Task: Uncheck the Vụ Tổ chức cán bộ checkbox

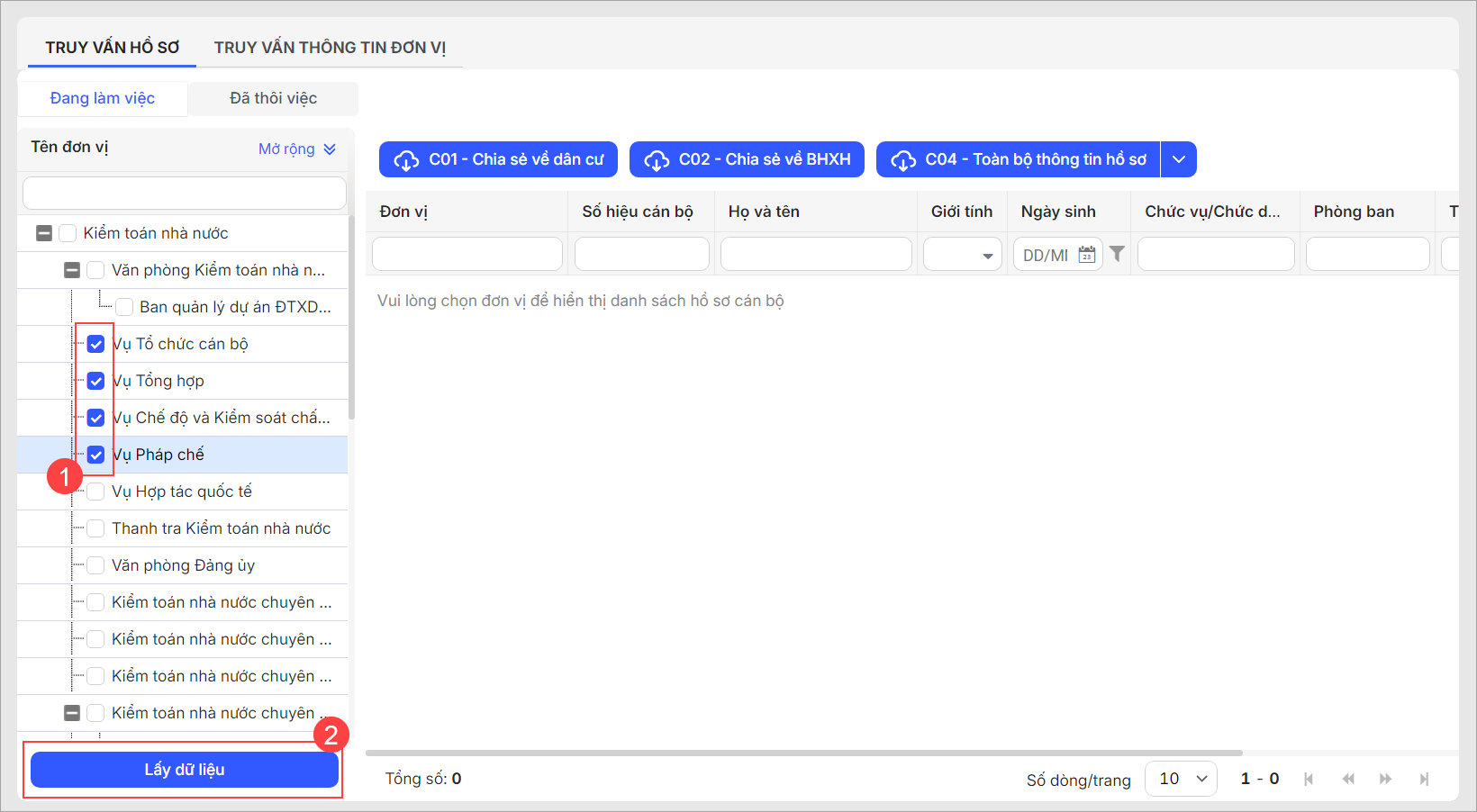Action: pos(96,344)
